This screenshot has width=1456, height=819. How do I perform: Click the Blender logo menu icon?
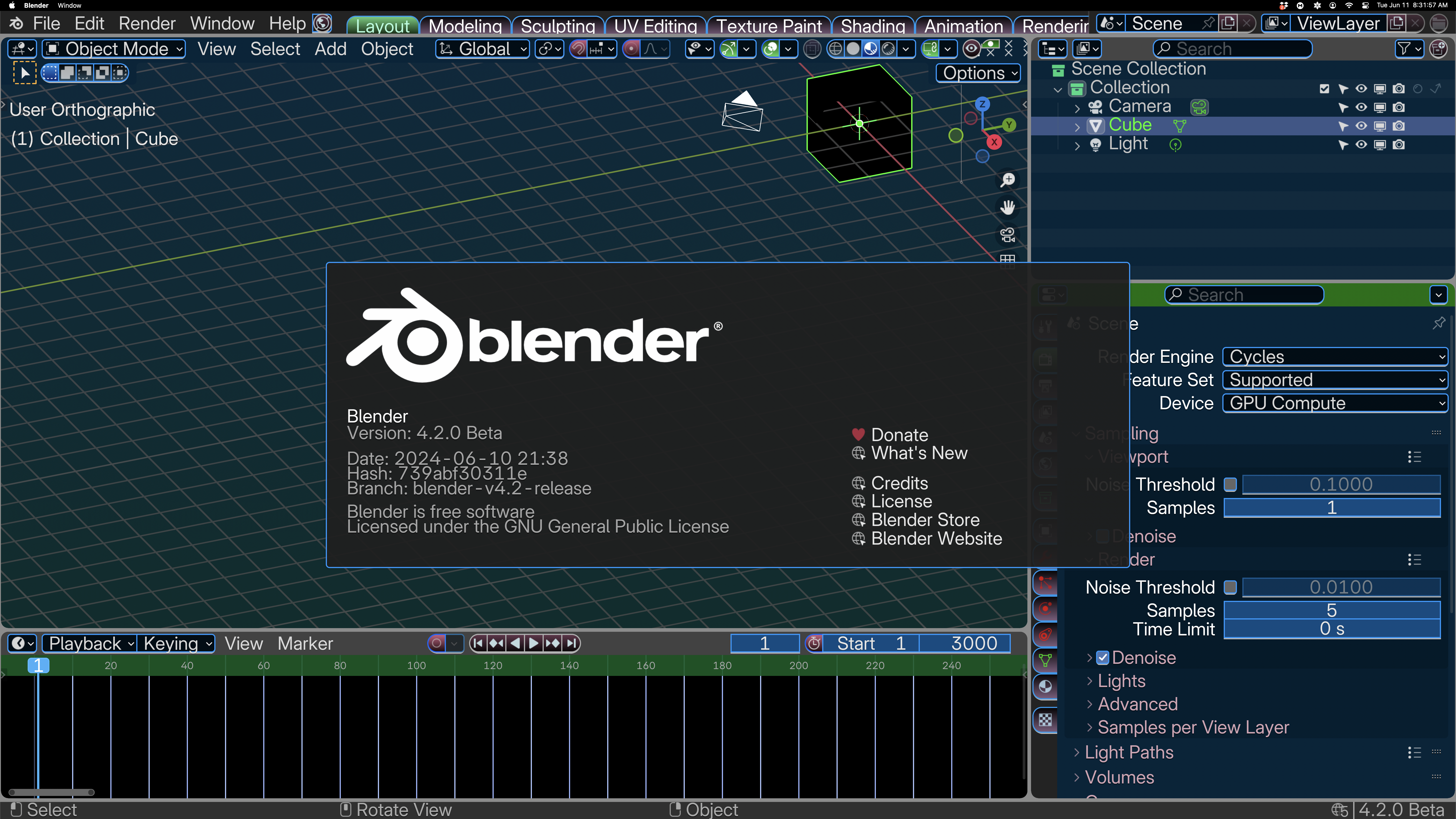click(16, 24)
